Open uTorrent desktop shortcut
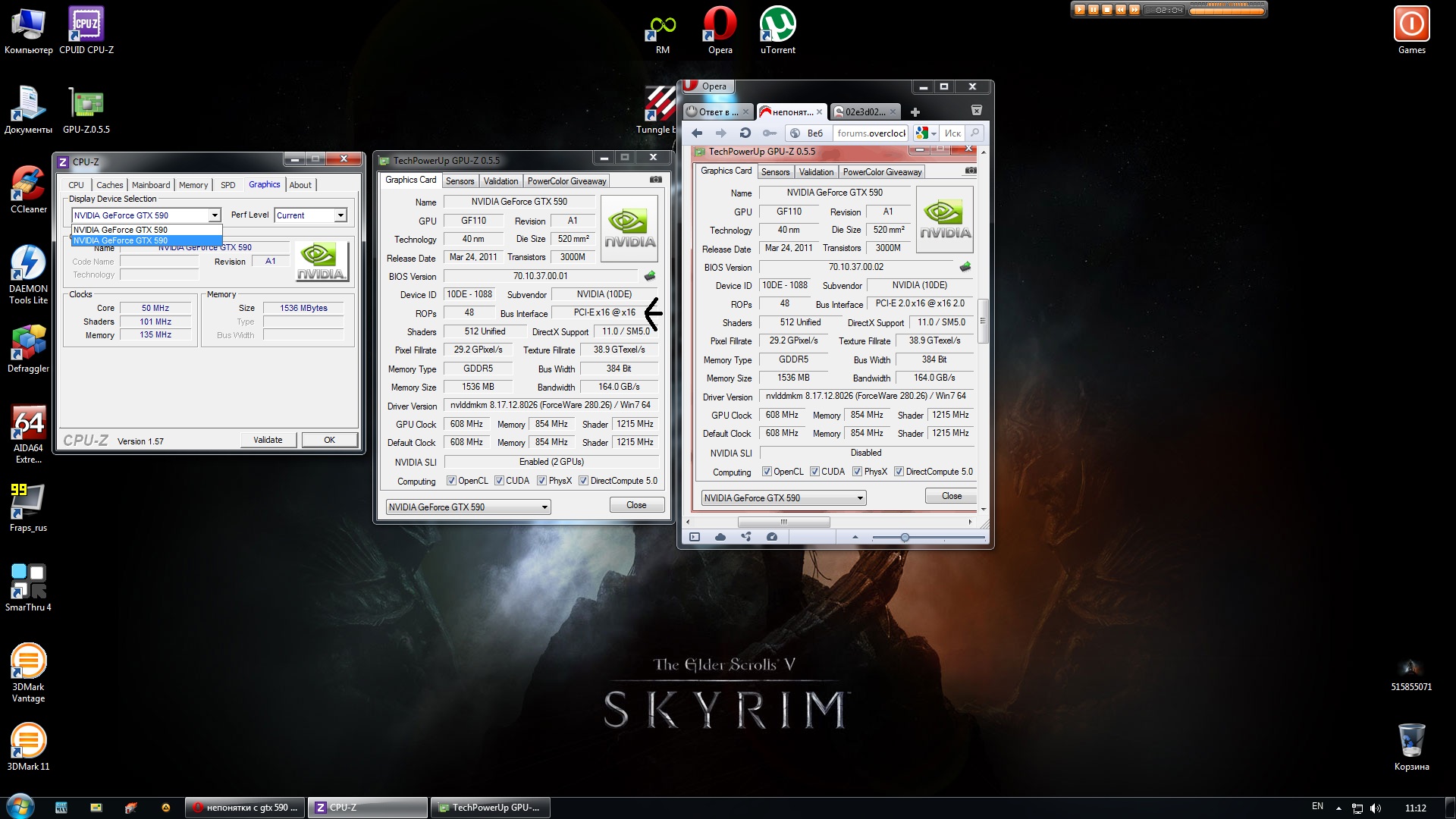The width and height of the screenshot is (1456, 819). (777, 29)
